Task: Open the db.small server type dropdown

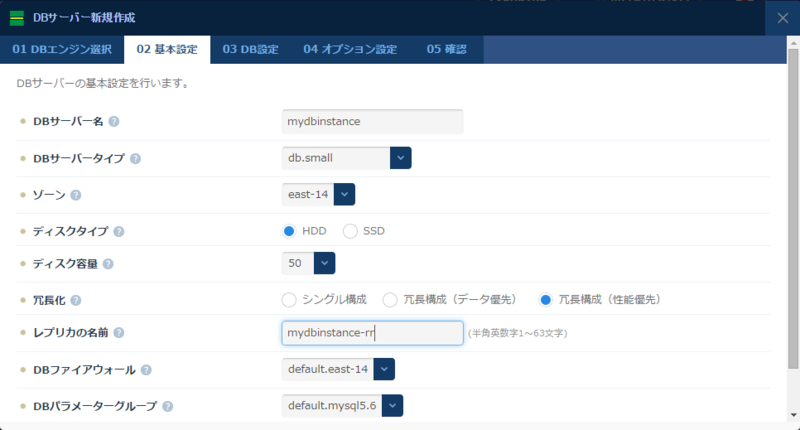Action: point(346,158)
